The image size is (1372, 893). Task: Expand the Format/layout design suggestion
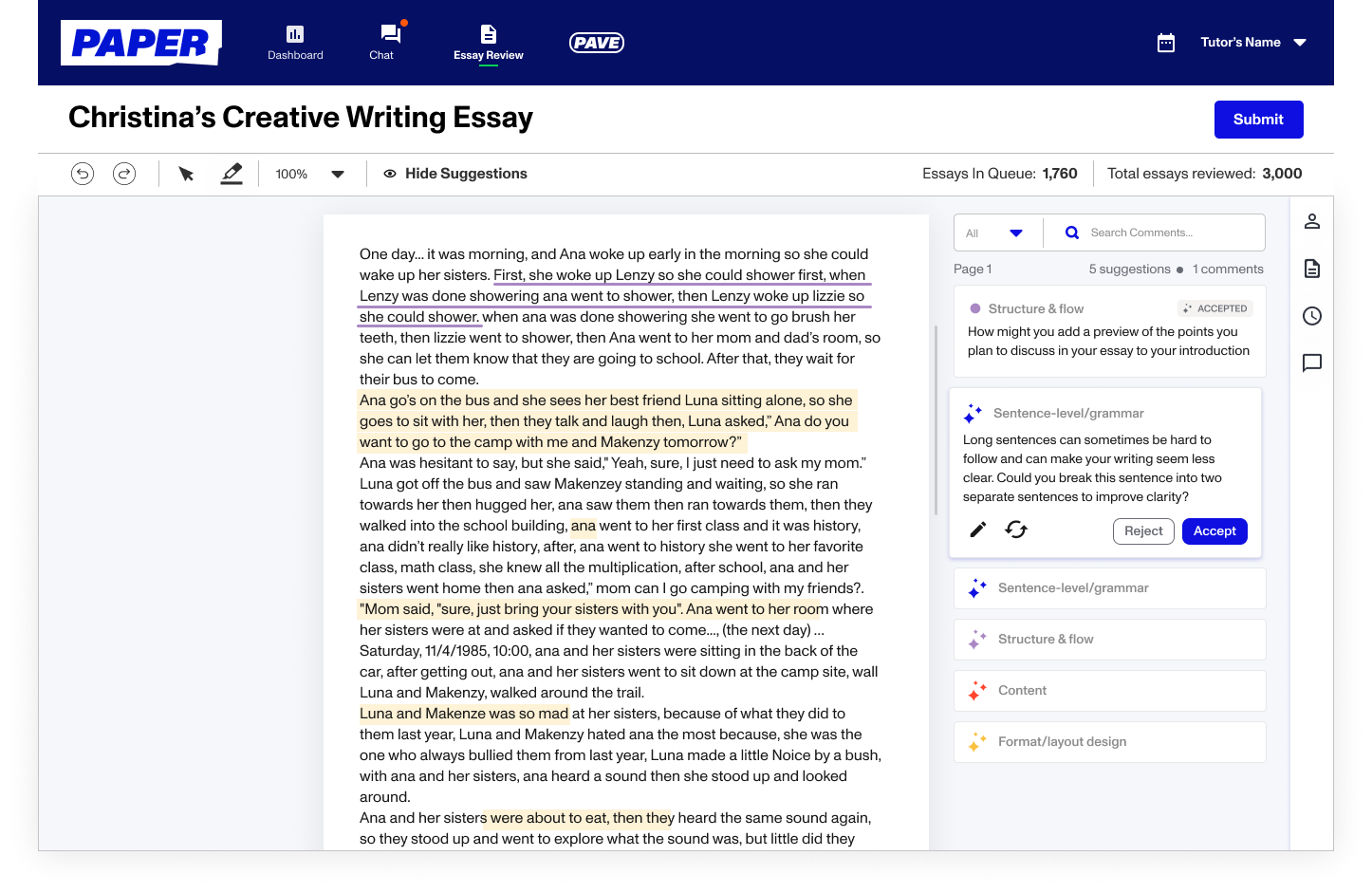(x=1109, y=742)
